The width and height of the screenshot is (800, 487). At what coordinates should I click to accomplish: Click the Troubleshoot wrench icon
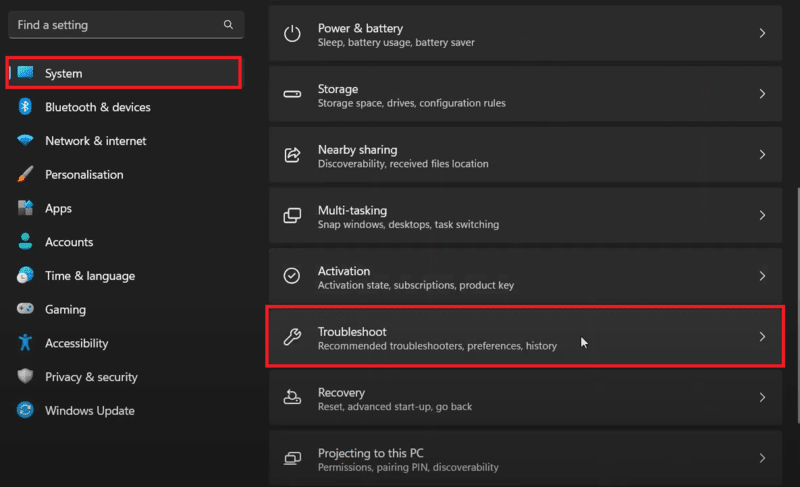coord(292,337)
